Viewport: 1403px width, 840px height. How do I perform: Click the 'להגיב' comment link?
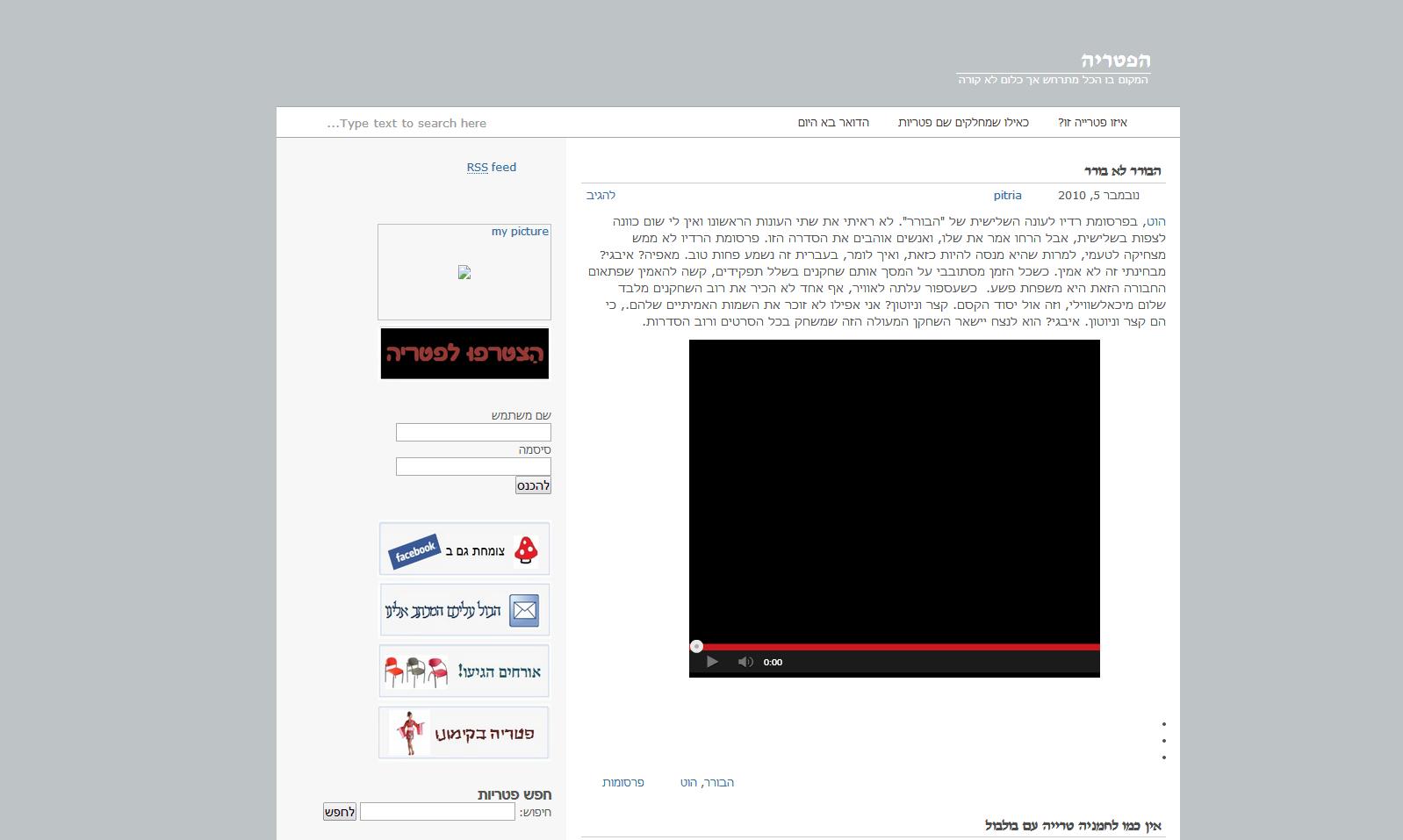[x=601, y=195]
